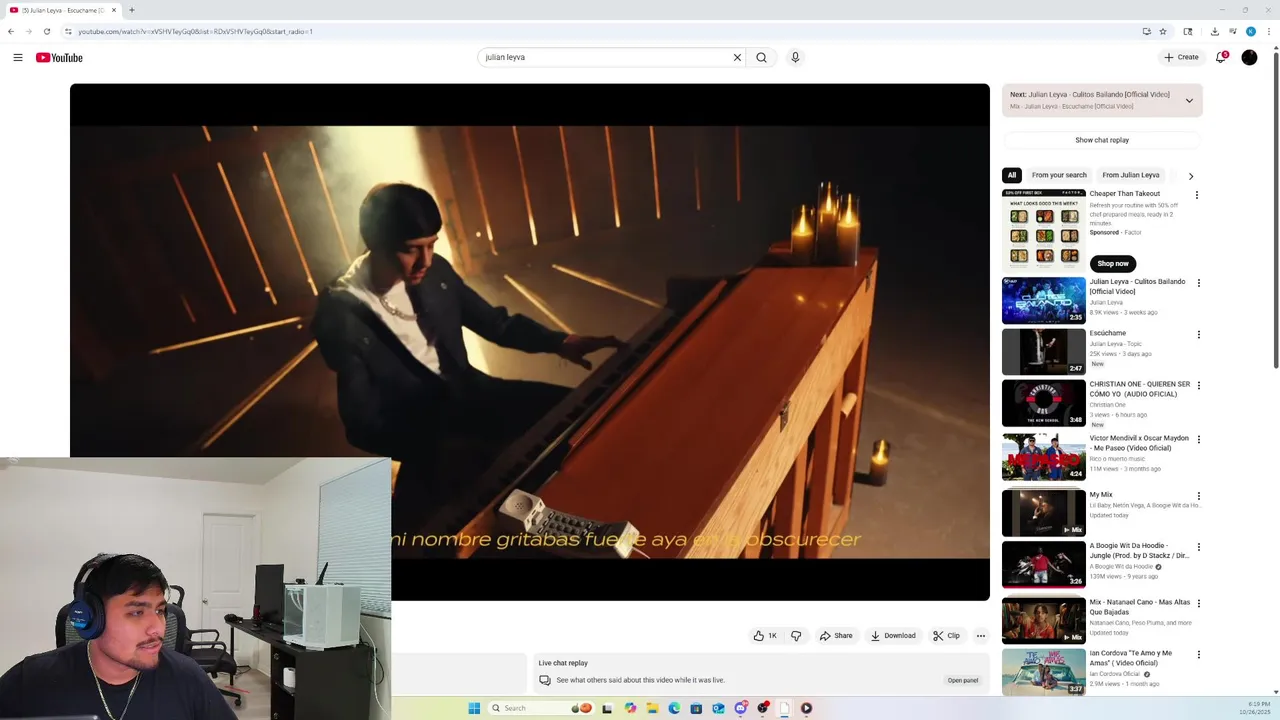Select the From your search chip
Viewport: 1280px width, 720px height.
[x=1059, y=175]
